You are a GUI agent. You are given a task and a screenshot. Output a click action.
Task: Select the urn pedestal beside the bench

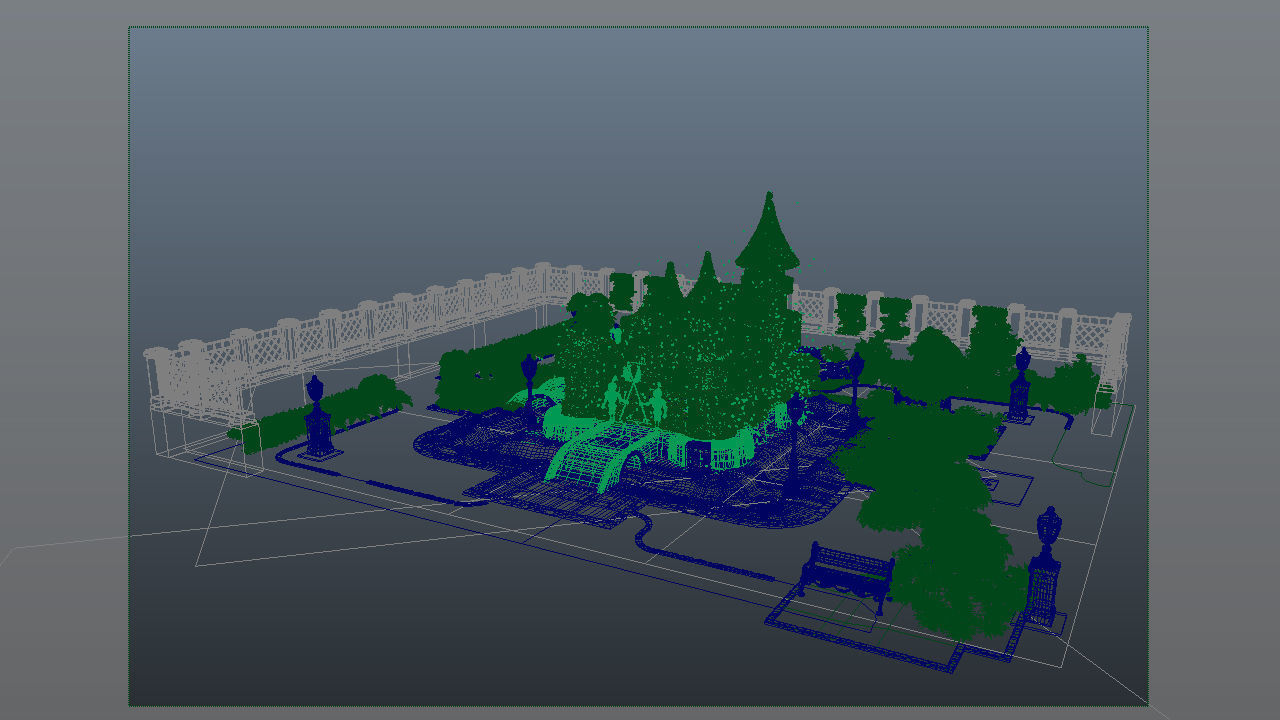[x=1045, y=567]
